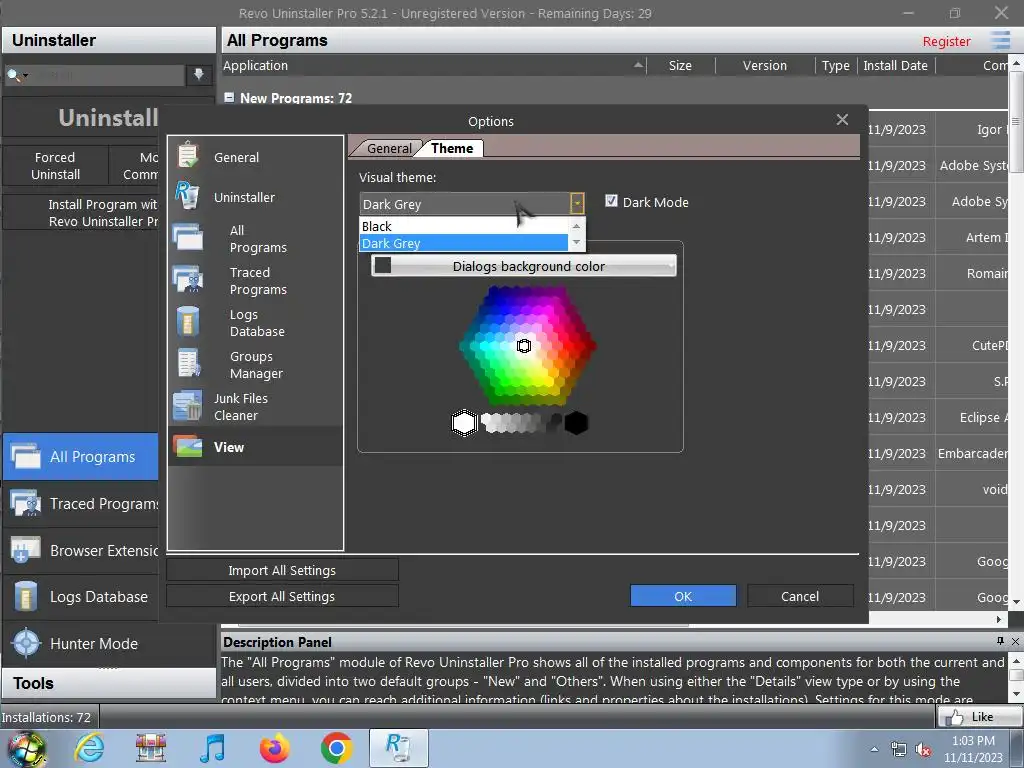Viewport: 1024px width, 768px height.
Task: Sort by Install Date column header
Action: pos(895,65)
